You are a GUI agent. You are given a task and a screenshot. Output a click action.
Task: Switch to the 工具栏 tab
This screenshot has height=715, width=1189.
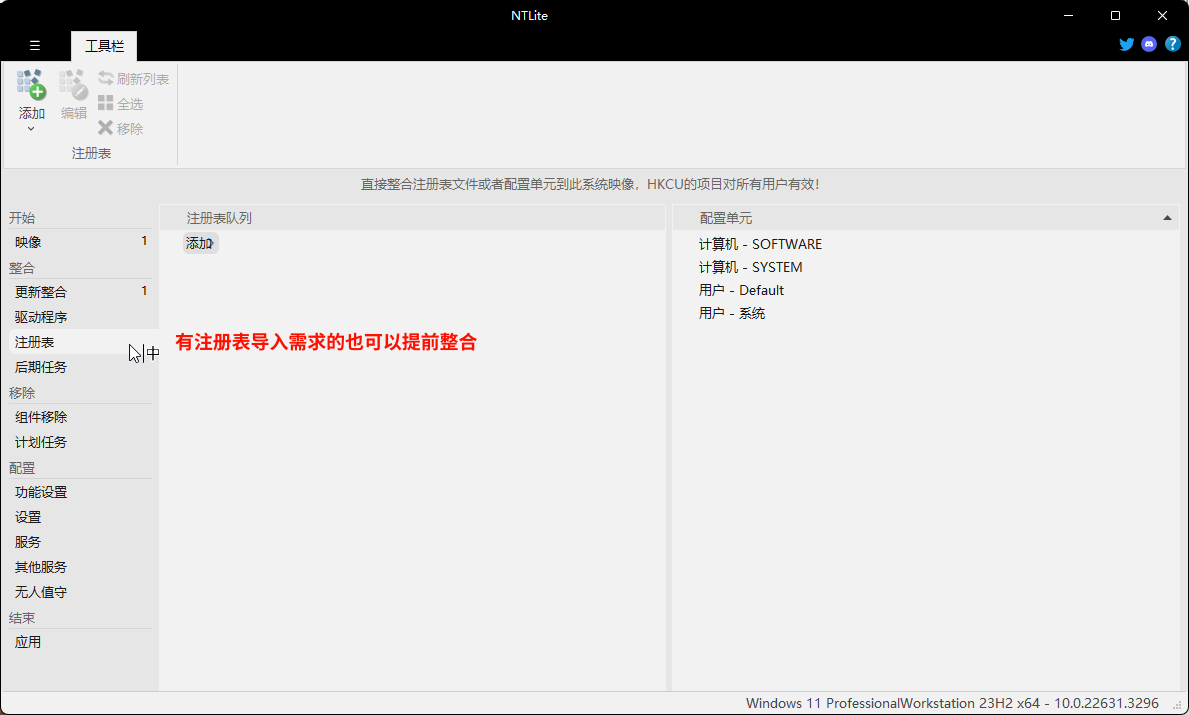(104, 46)
